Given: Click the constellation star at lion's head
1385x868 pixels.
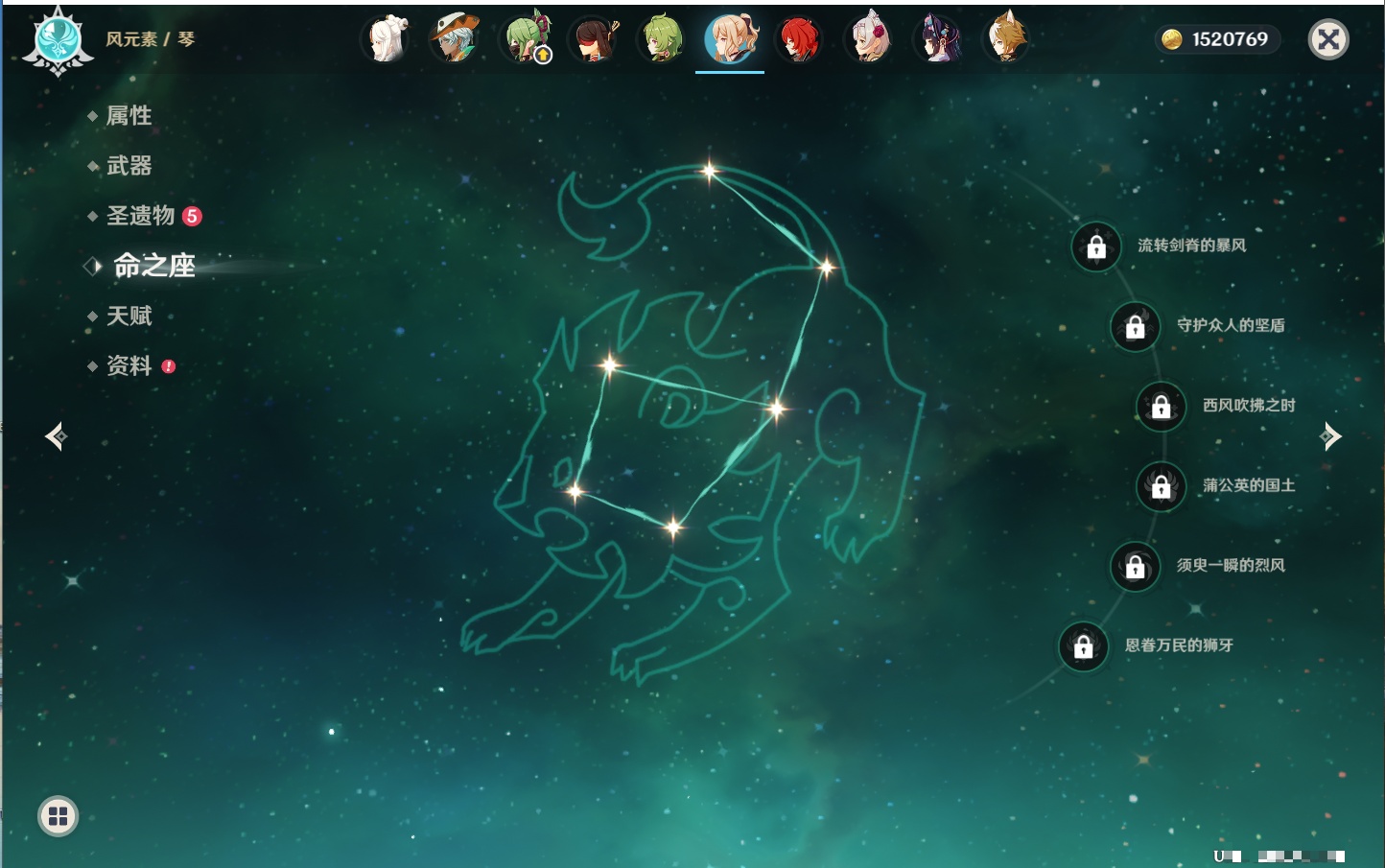Looking at the screenshot, I should (609, 364).
